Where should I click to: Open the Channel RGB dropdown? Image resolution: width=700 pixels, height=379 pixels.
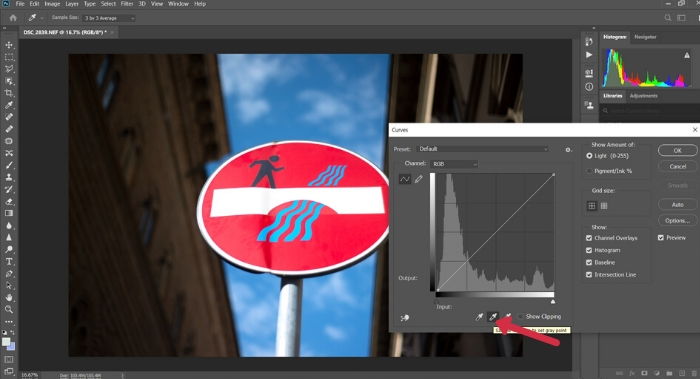coord(454,164)
